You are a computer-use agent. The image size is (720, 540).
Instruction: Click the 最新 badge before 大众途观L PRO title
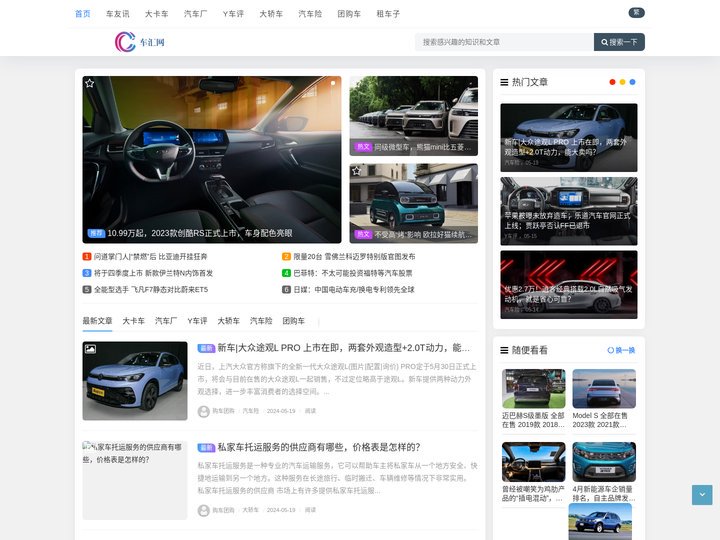206,349
